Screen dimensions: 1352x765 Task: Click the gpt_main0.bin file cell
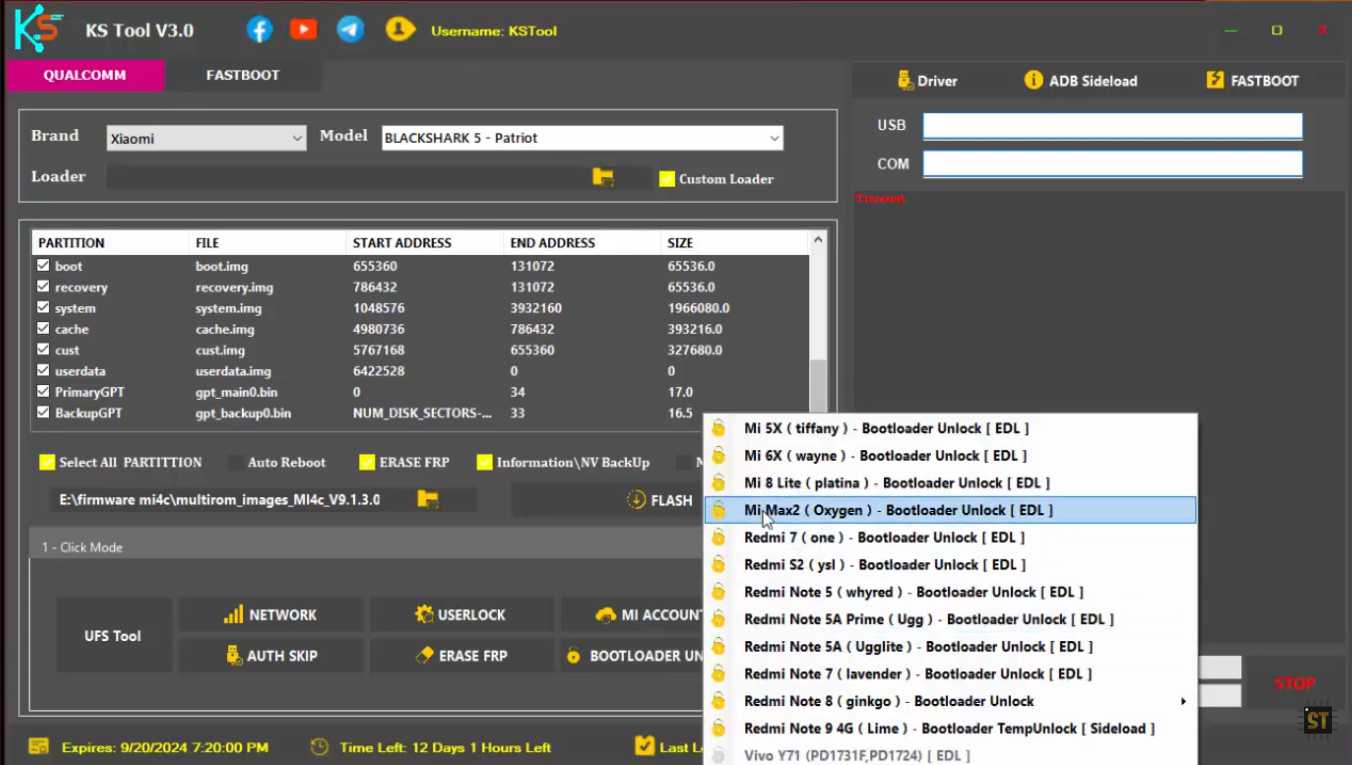236,392
